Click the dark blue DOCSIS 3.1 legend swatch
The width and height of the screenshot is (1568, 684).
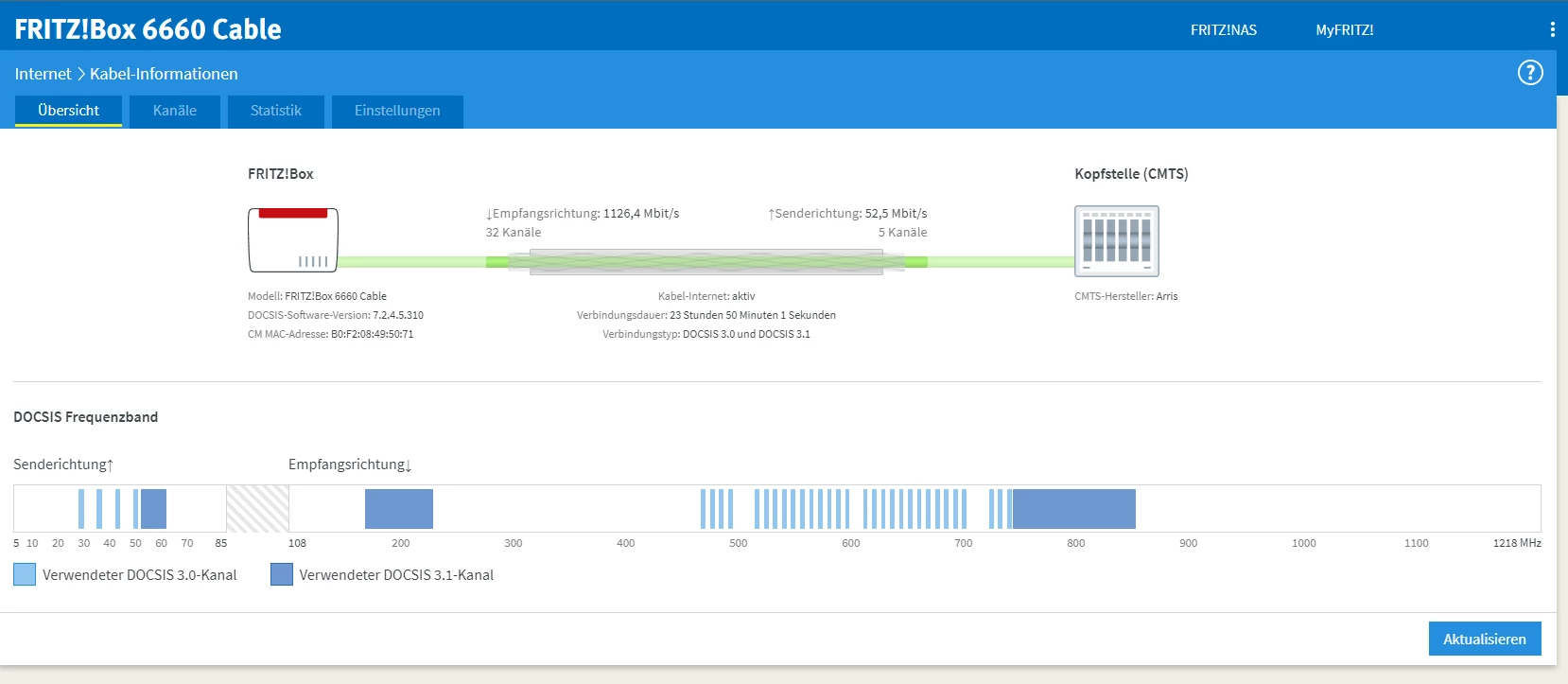pos(282,574)
